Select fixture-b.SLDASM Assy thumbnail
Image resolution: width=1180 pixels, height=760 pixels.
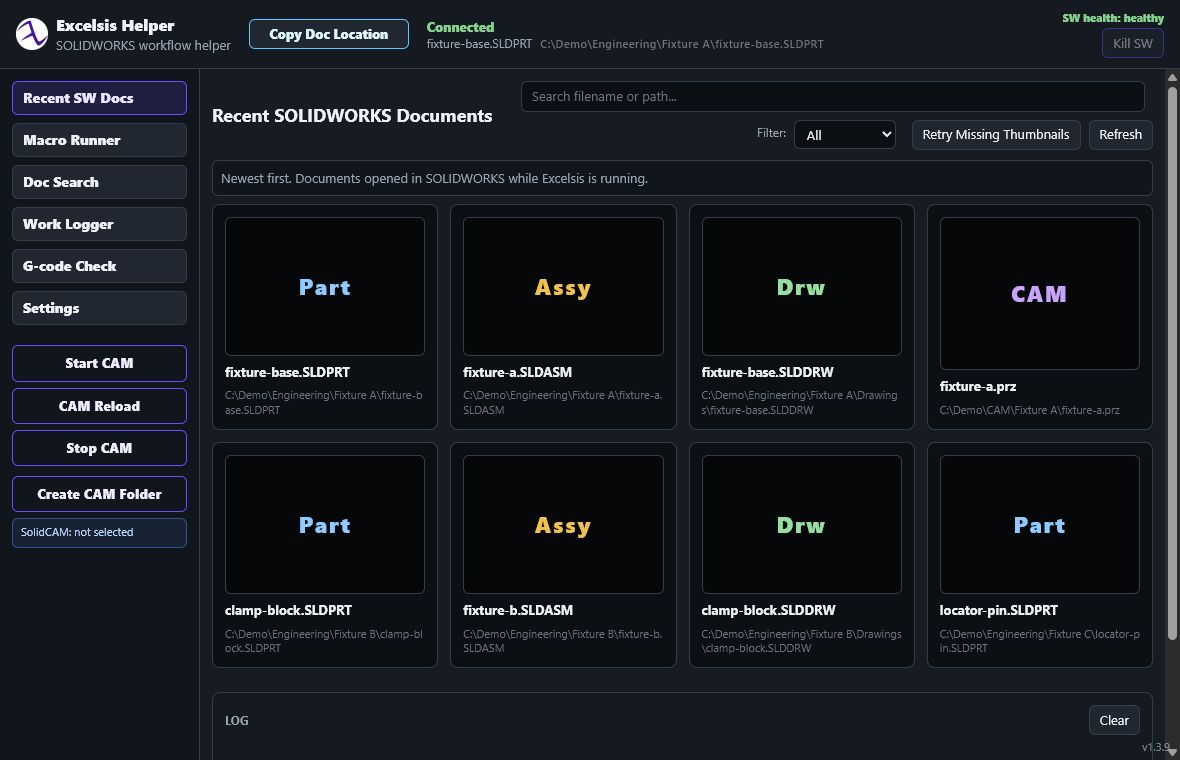coord(563,524)
